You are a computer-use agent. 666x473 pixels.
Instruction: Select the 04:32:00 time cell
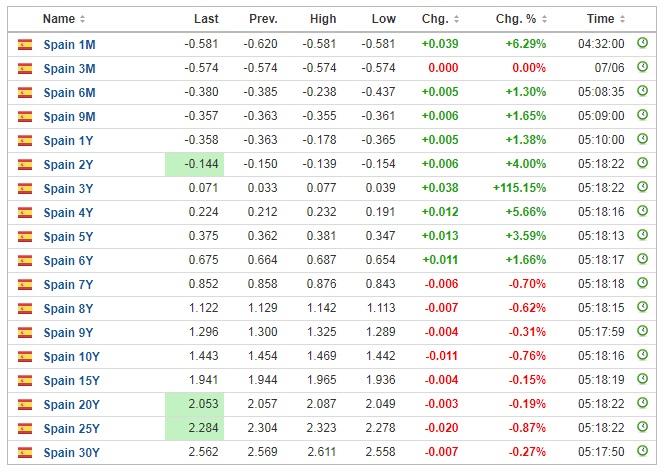tap(601, 44)
